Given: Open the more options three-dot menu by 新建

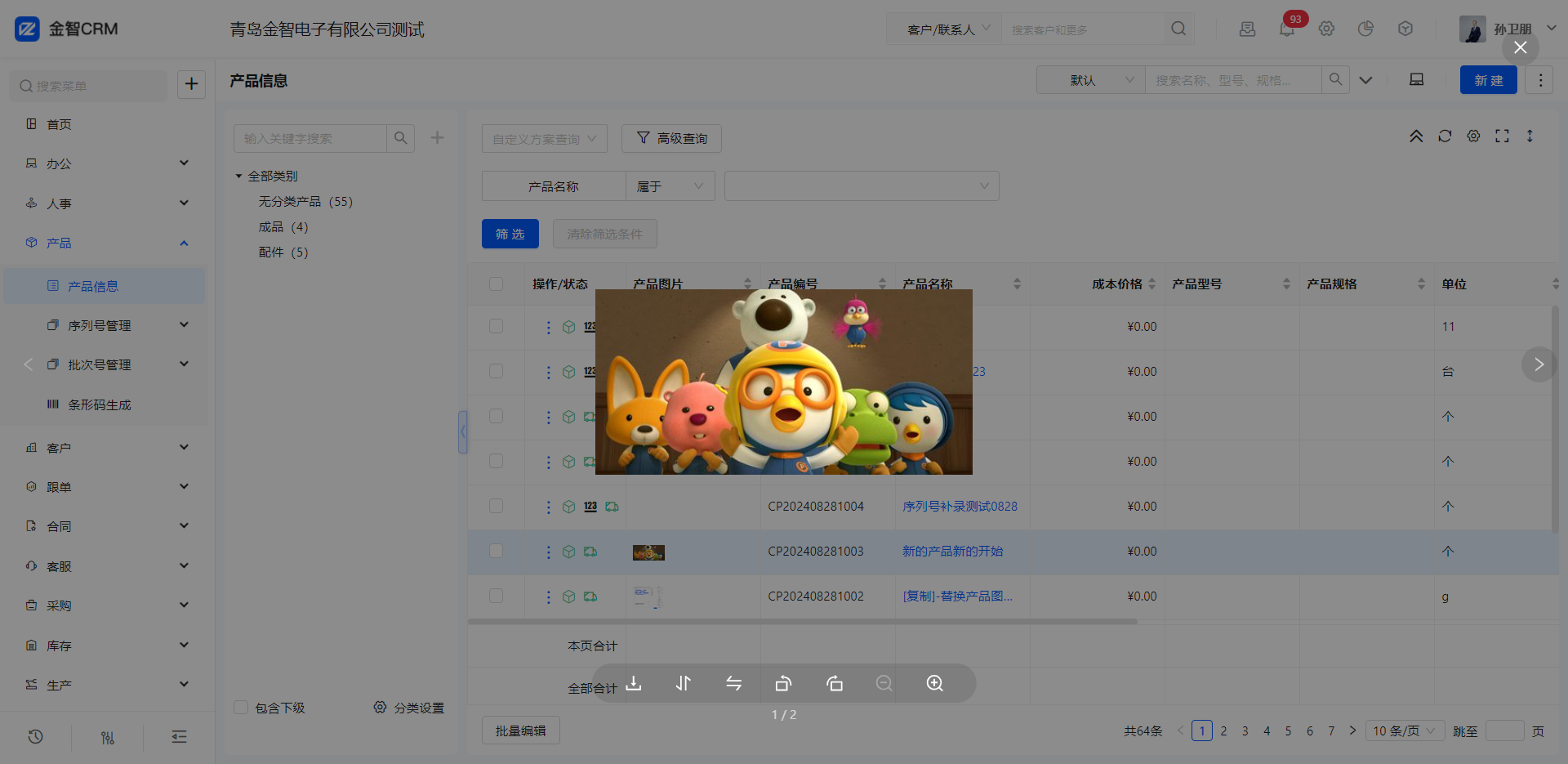Looking at the screenshot, I should coord(1540,80).
